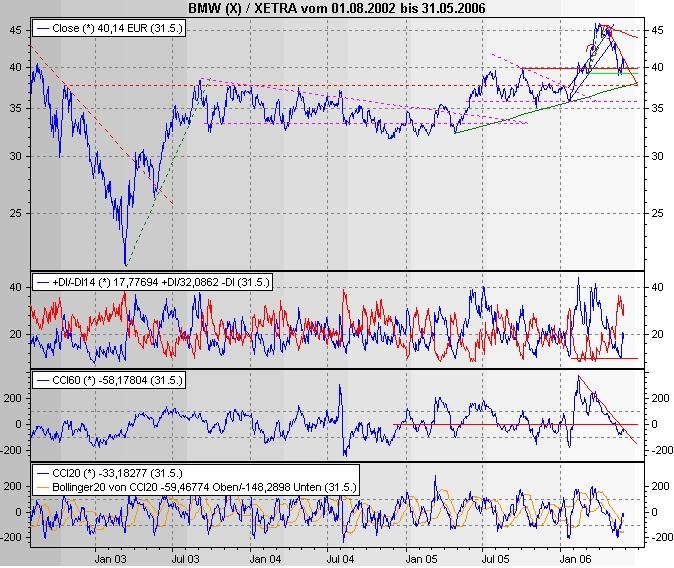Click the -200 label on right CCI20 axis

pos(660,537)
